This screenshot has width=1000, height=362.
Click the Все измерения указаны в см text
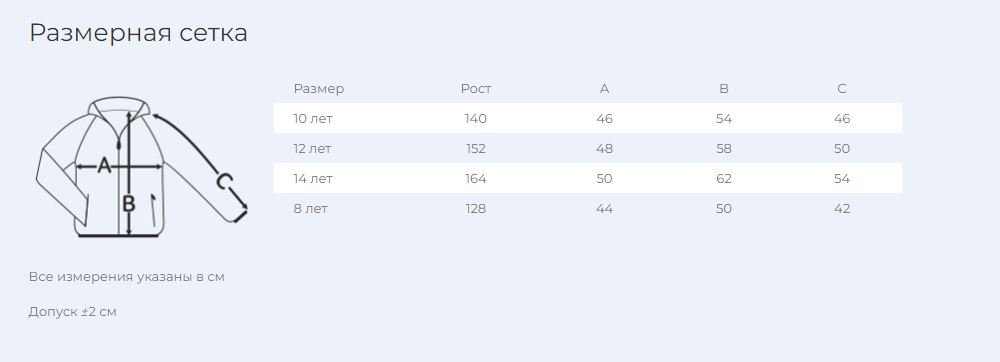click(127, 277)
